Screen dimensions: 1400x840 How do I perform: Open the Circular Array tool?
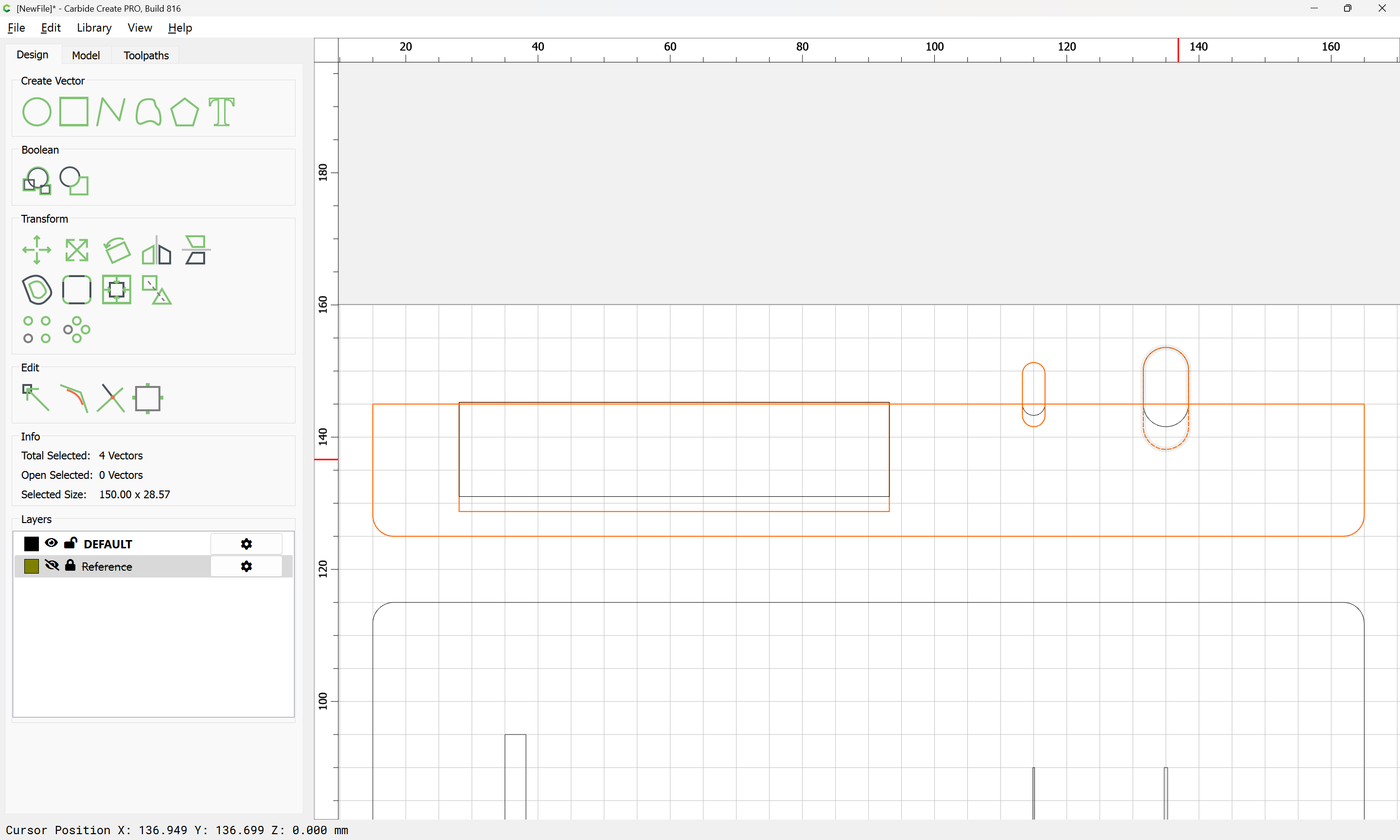(76, 330)
